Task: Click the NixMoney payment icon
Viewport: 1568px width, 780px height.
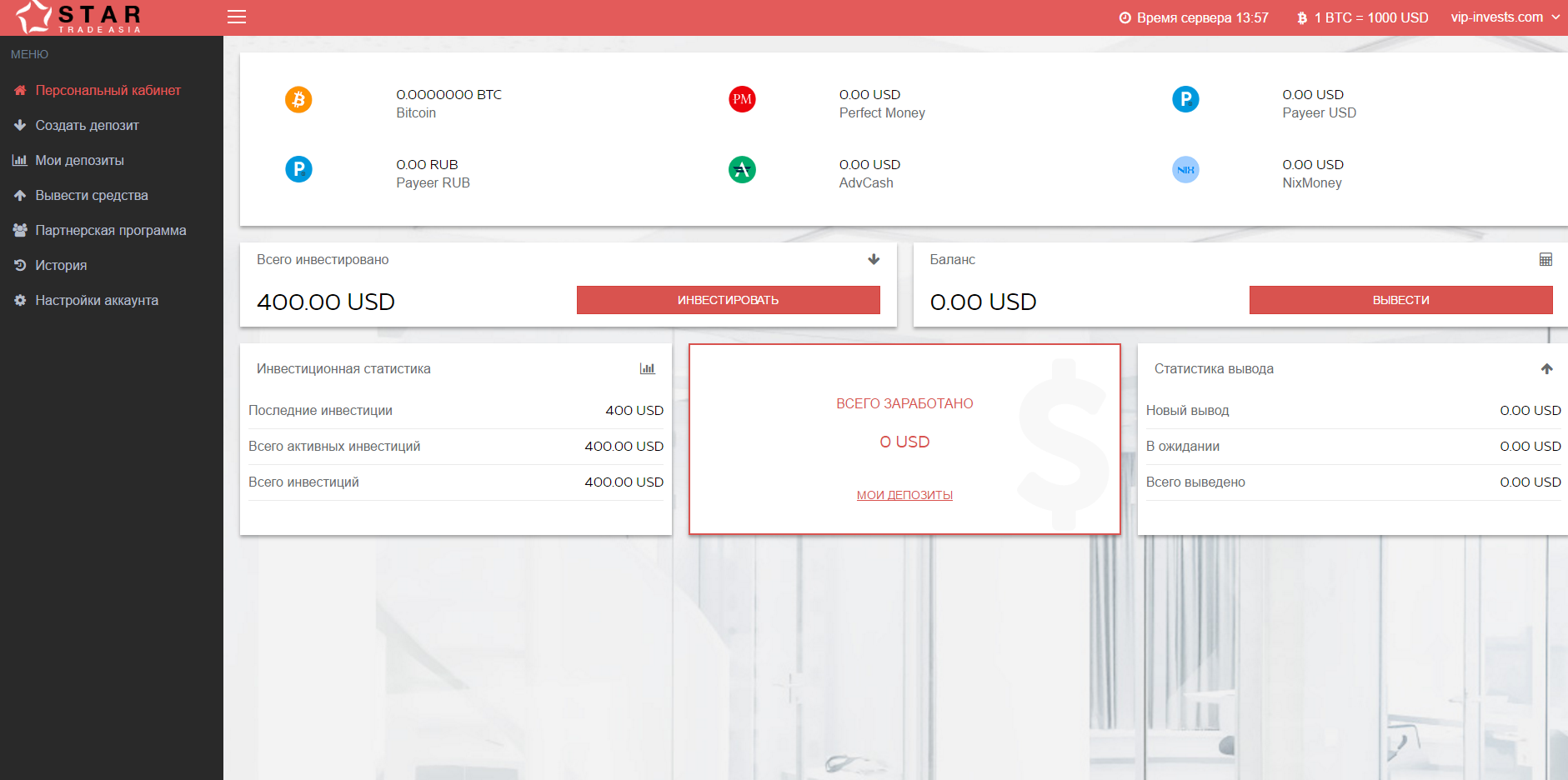Action: pos(1185,169)
